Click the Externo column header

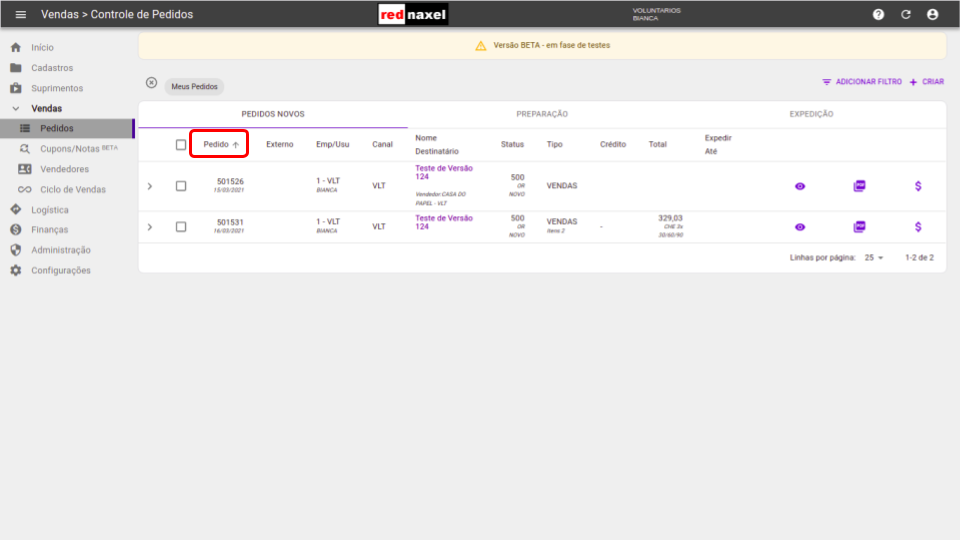click(x=280, y=144)
